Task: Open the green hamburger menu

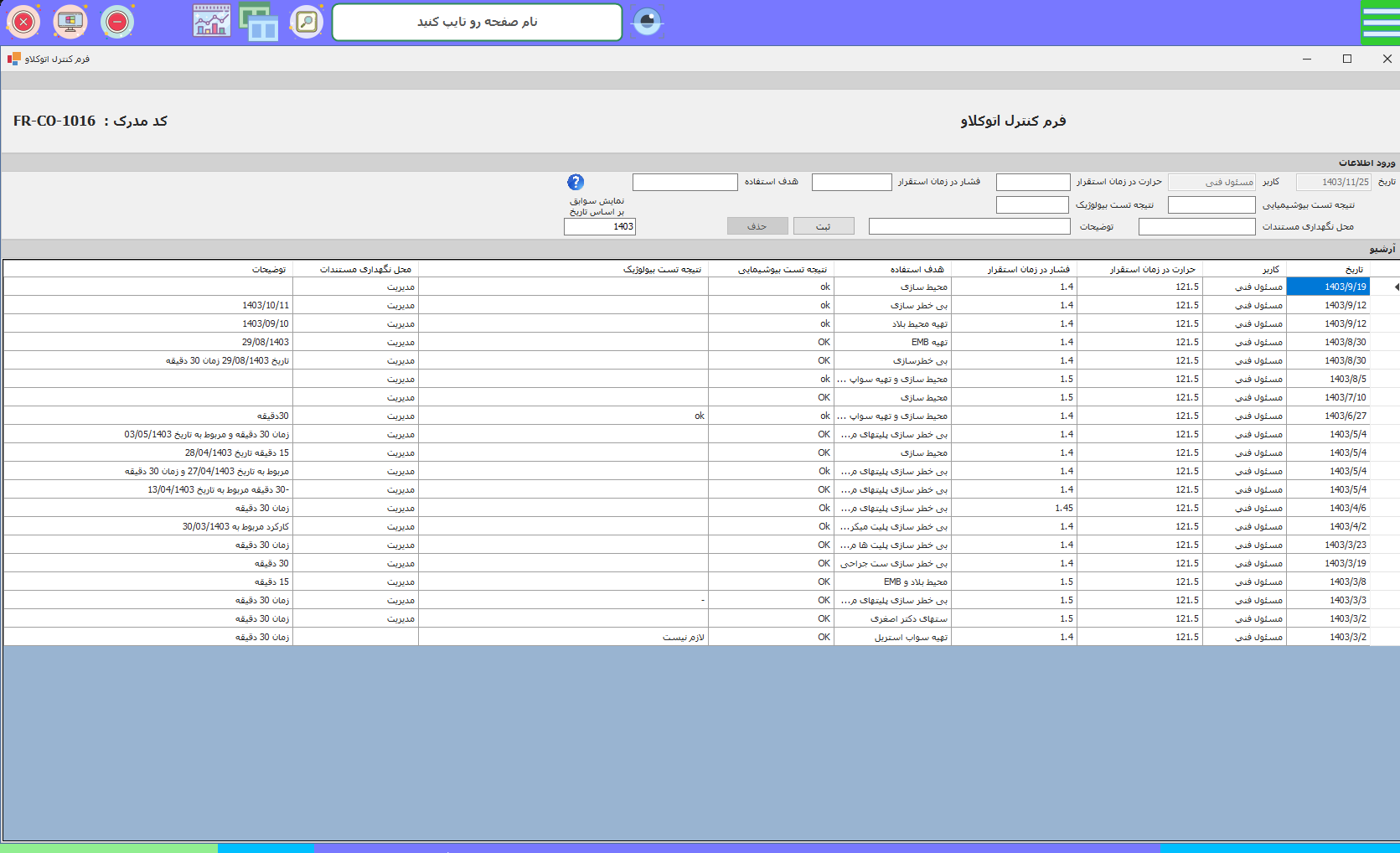Action: coord(1380,22)
